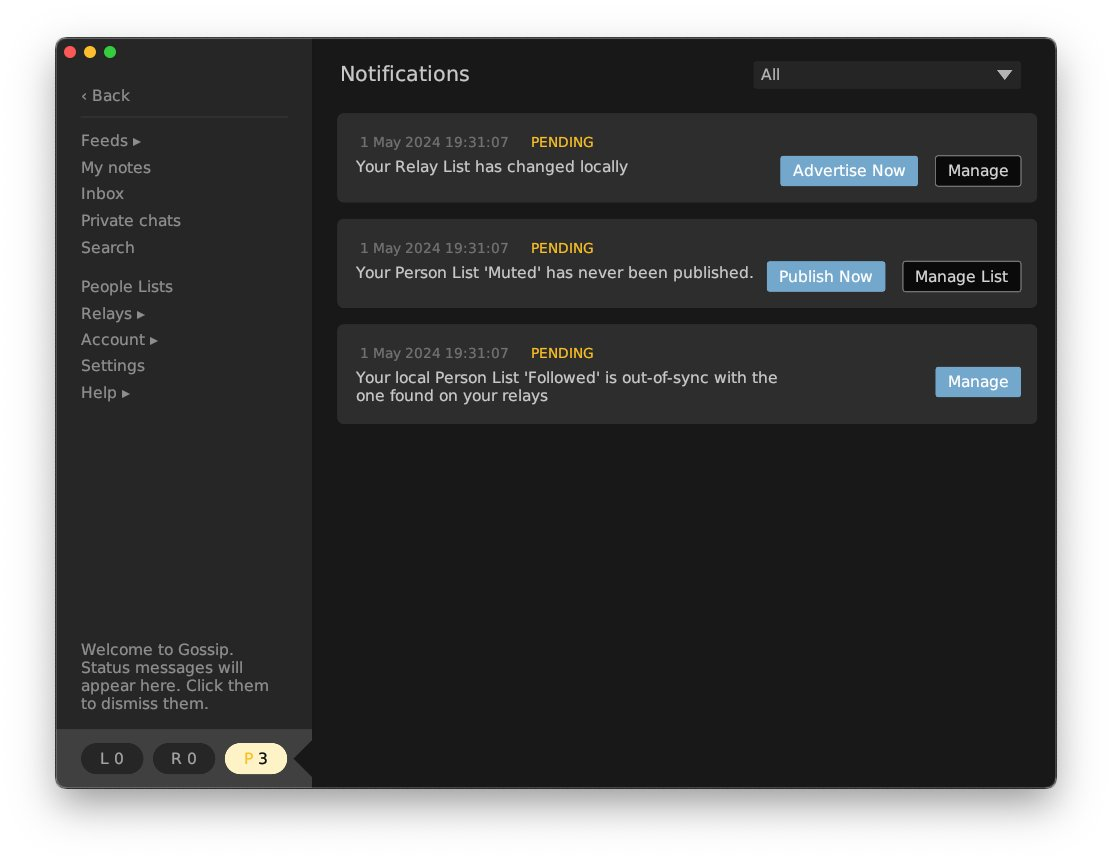Screen dimensions: 1112x862
Task: Click Manage List for Muted list
Action: (961, 277)
